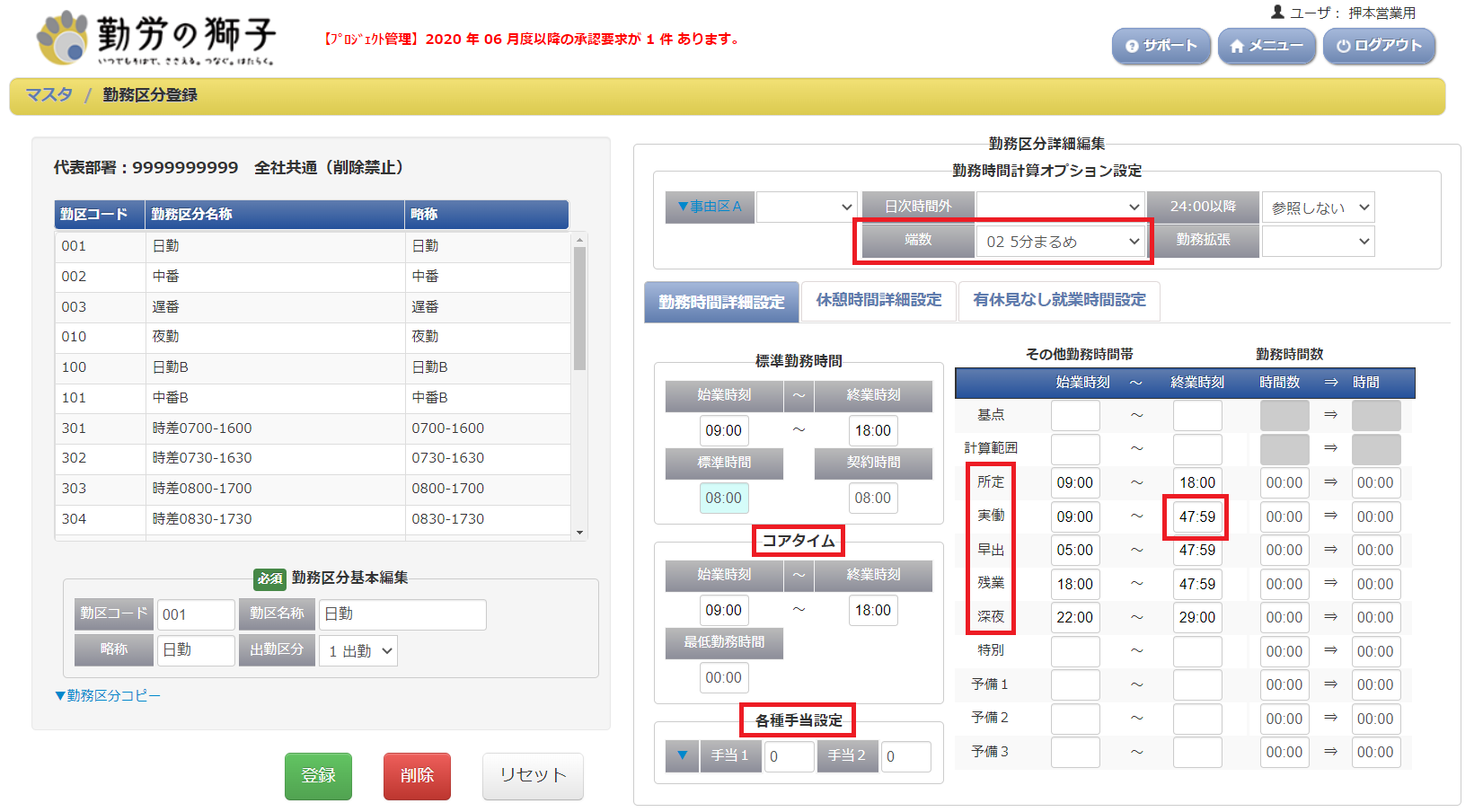The width and height of the screenshot is (1483, 812).
Task: Click the list scrollbar up arrow
Action: tap(579, 239)
